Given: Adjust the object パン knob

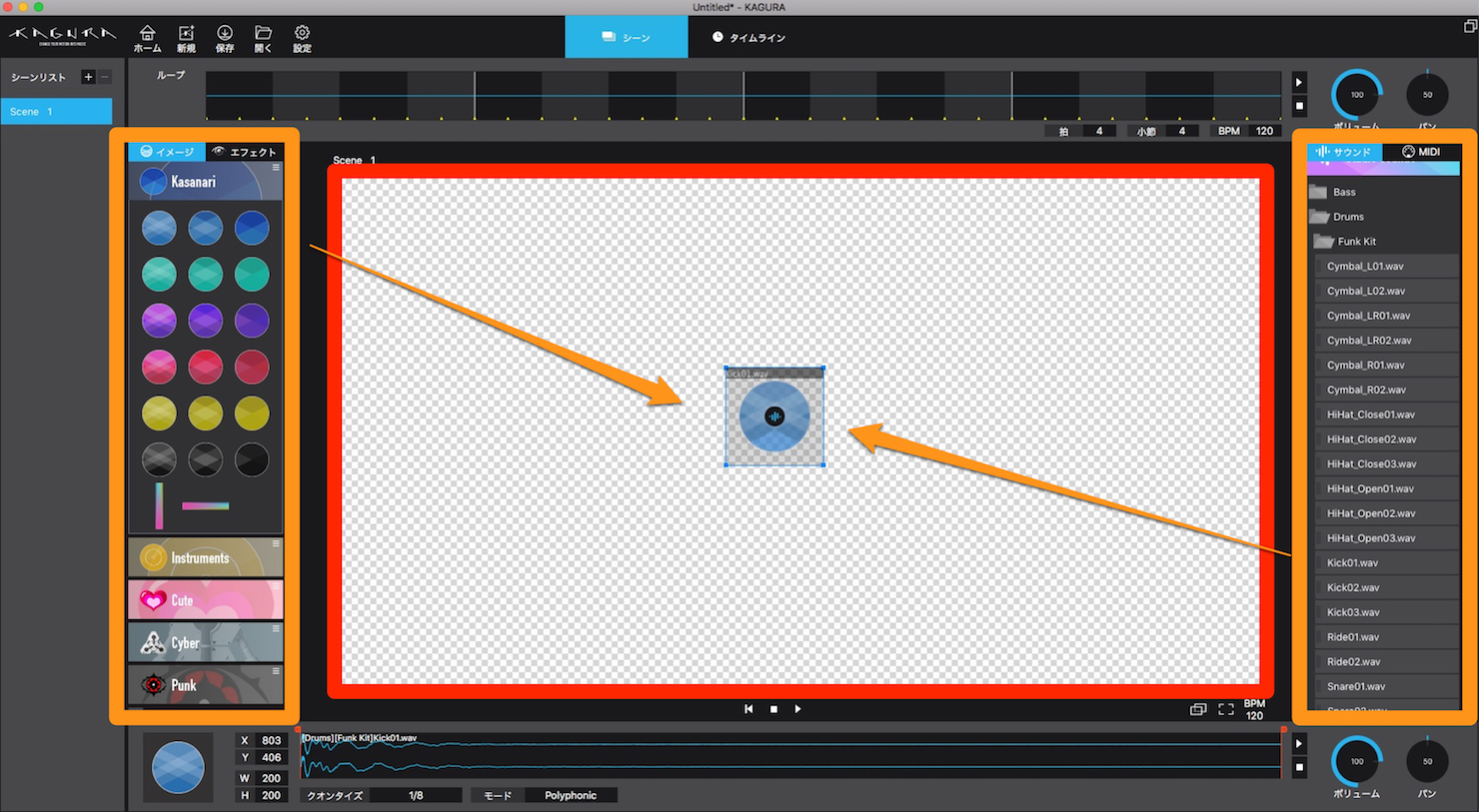Looking at the screenshot, I should pyautogui.click(x=1427, y=762).
